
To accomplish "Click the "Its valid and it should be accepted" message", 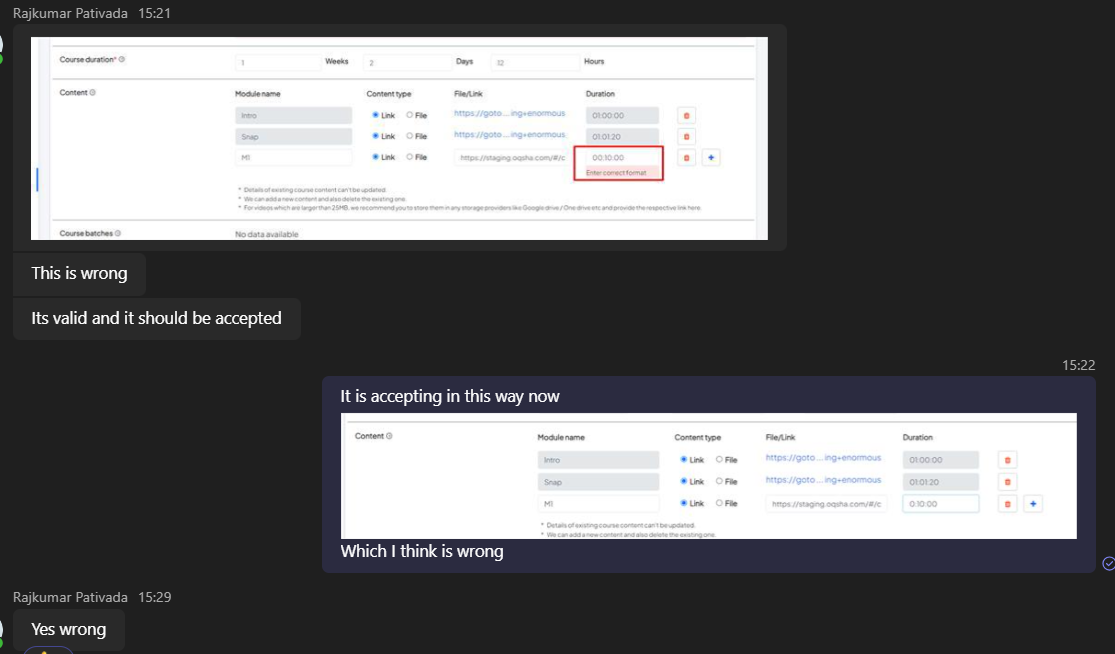I will coord(156,319).
